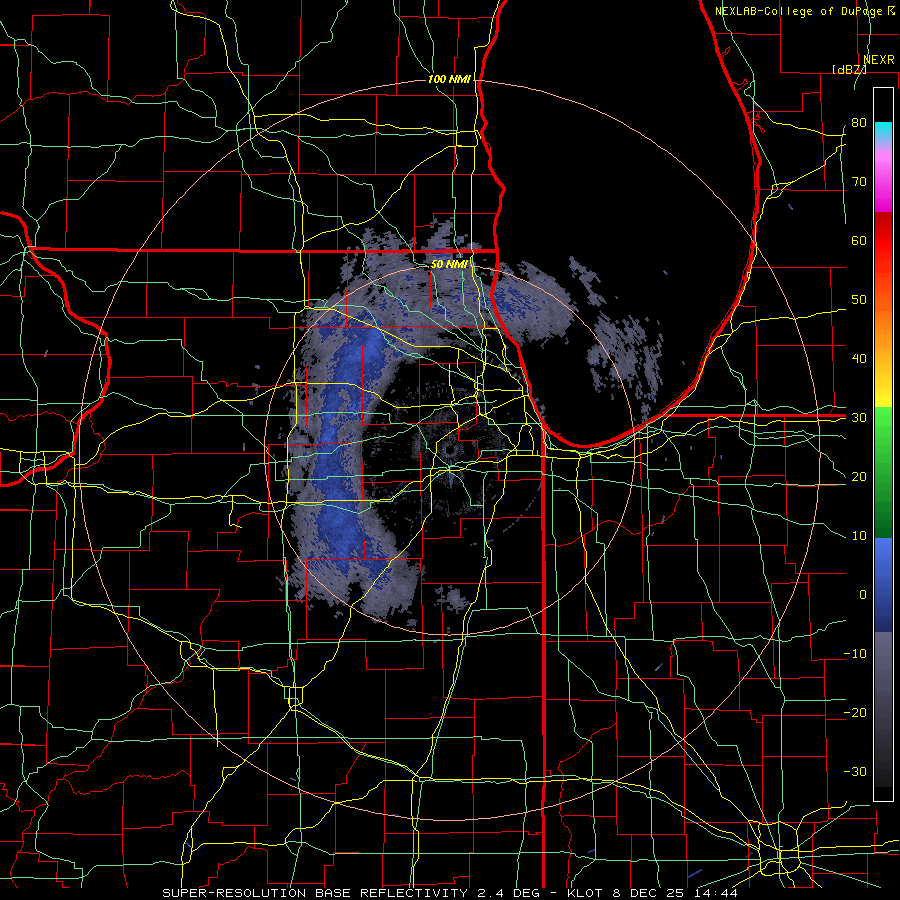The height and width of the screenshot is (900, 900).
Task: Click the 80 value on the dBZ scale
Action: click(859, 123)
